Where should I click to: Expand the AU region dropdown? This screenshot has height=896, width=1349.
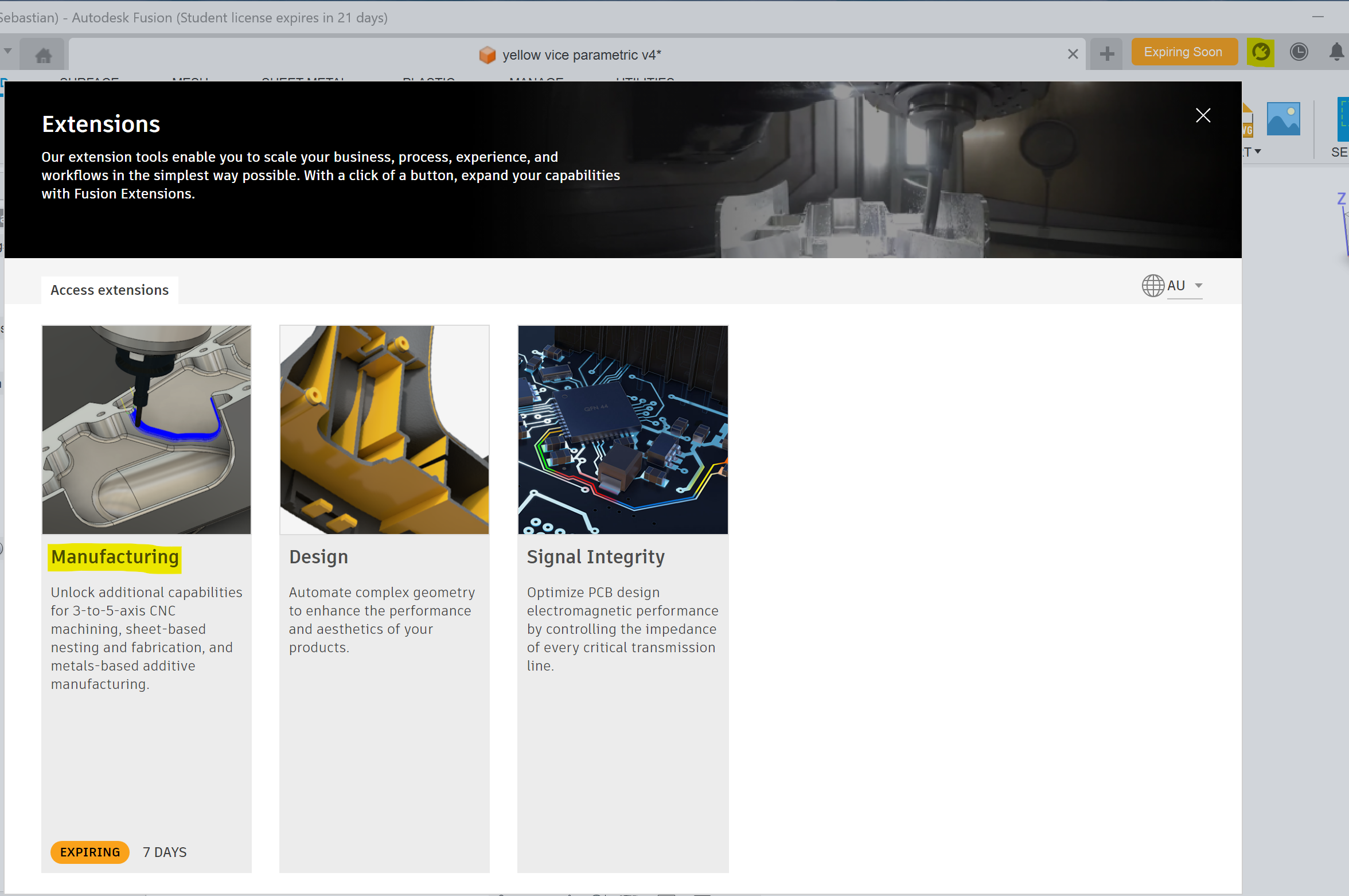click(1198, 286)
